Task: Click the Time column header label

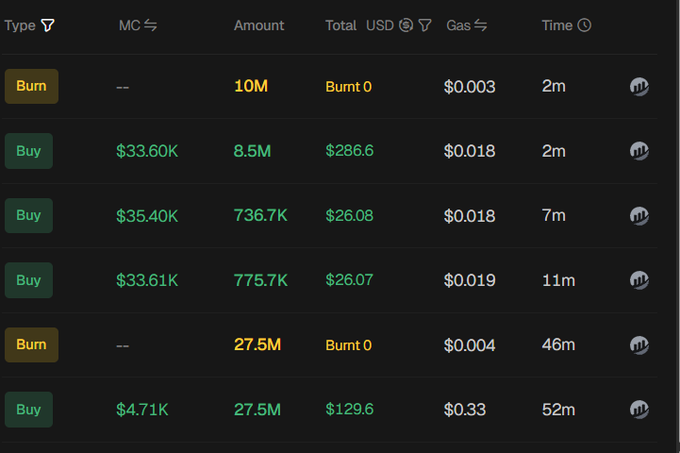Action: [x=557, y=26]
